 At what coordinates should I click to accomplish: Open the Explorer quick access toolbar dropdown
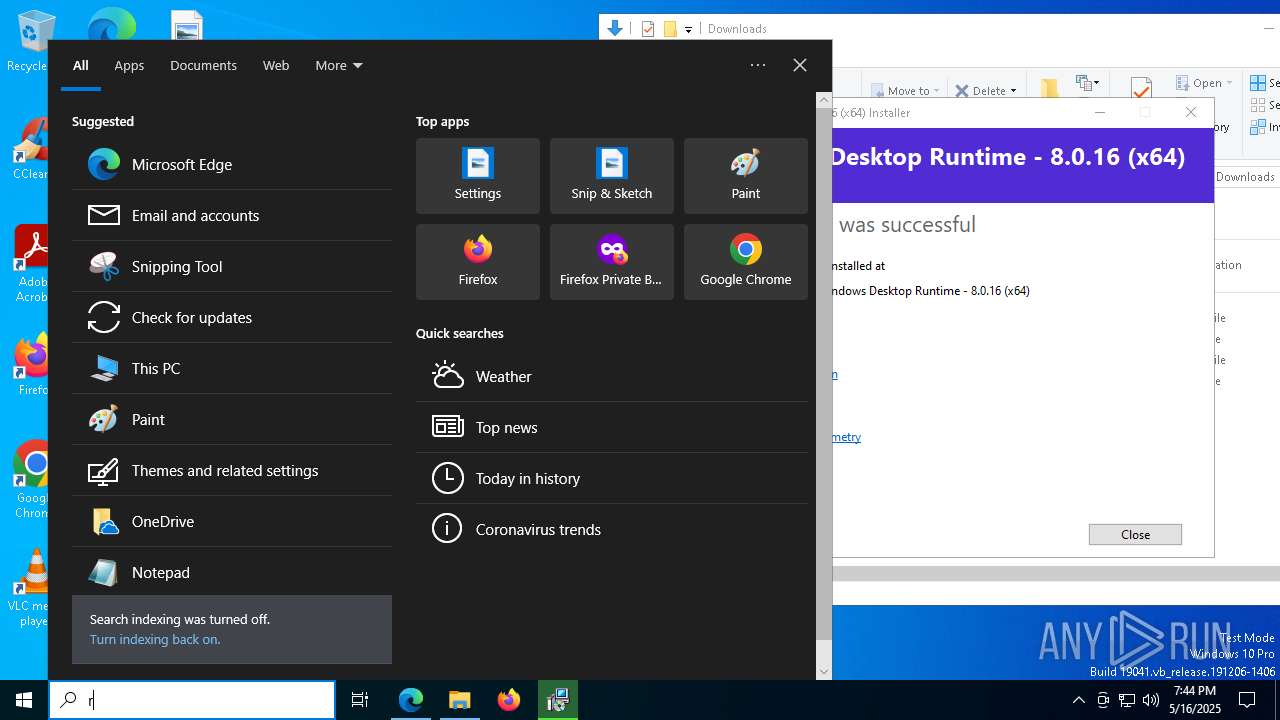coord(688,30)
